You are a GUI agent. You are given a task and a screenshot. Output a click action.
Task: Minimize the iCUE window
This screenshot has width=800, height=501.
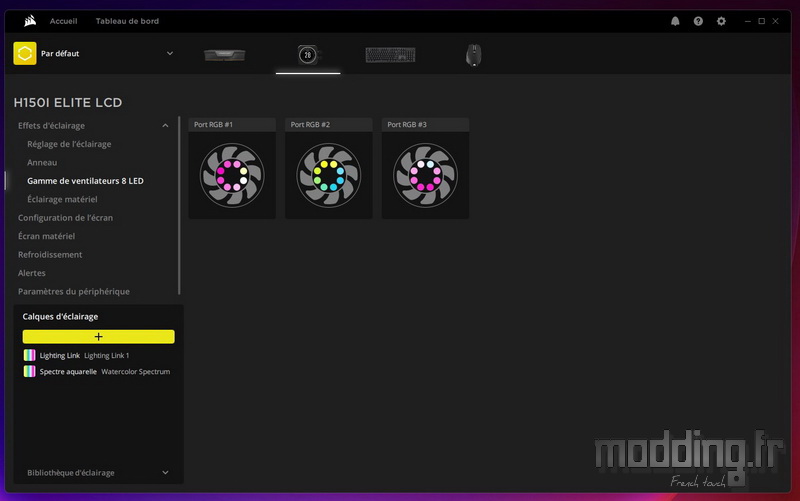(747, 21)
